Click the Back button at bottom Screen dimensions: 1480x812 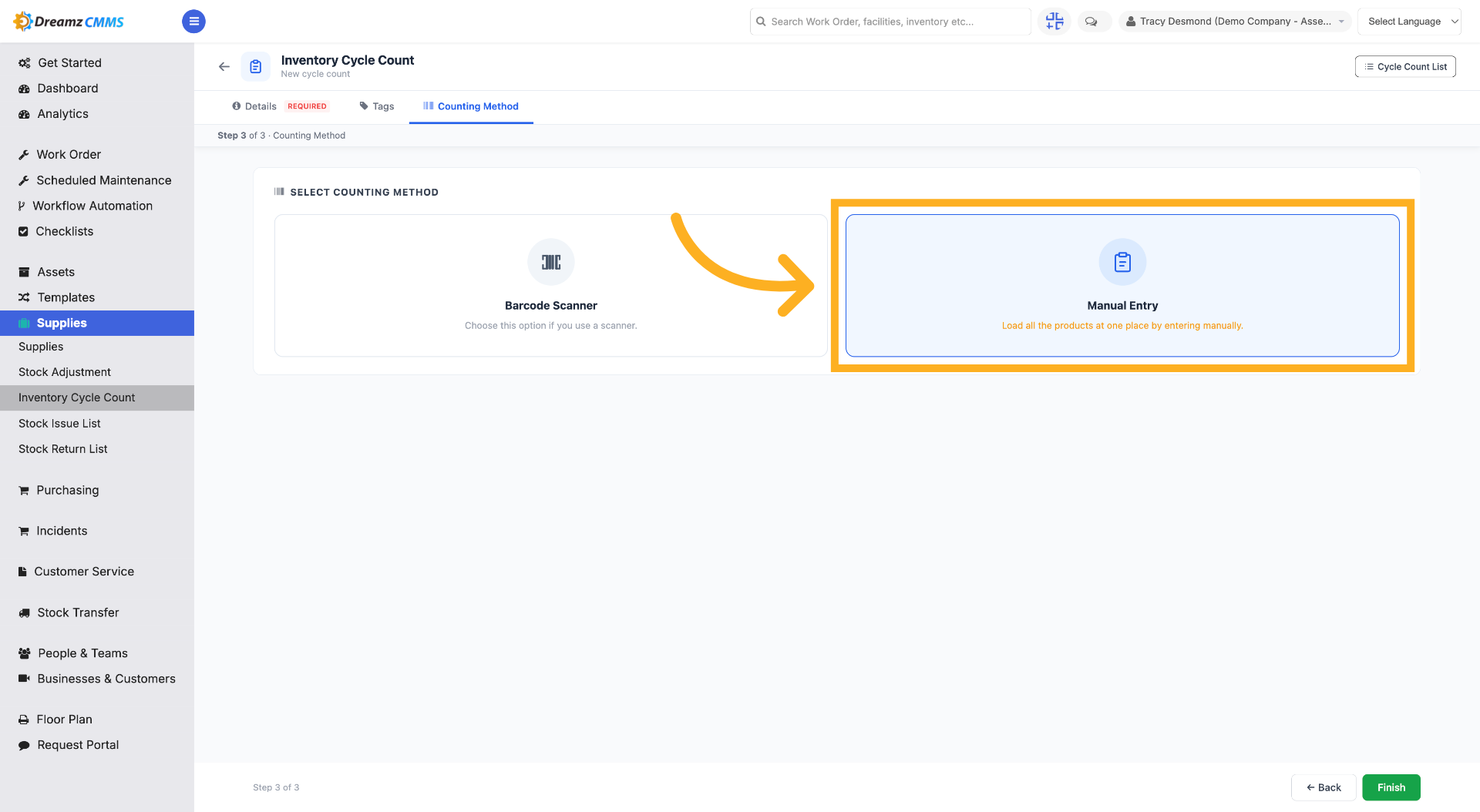1324,787
